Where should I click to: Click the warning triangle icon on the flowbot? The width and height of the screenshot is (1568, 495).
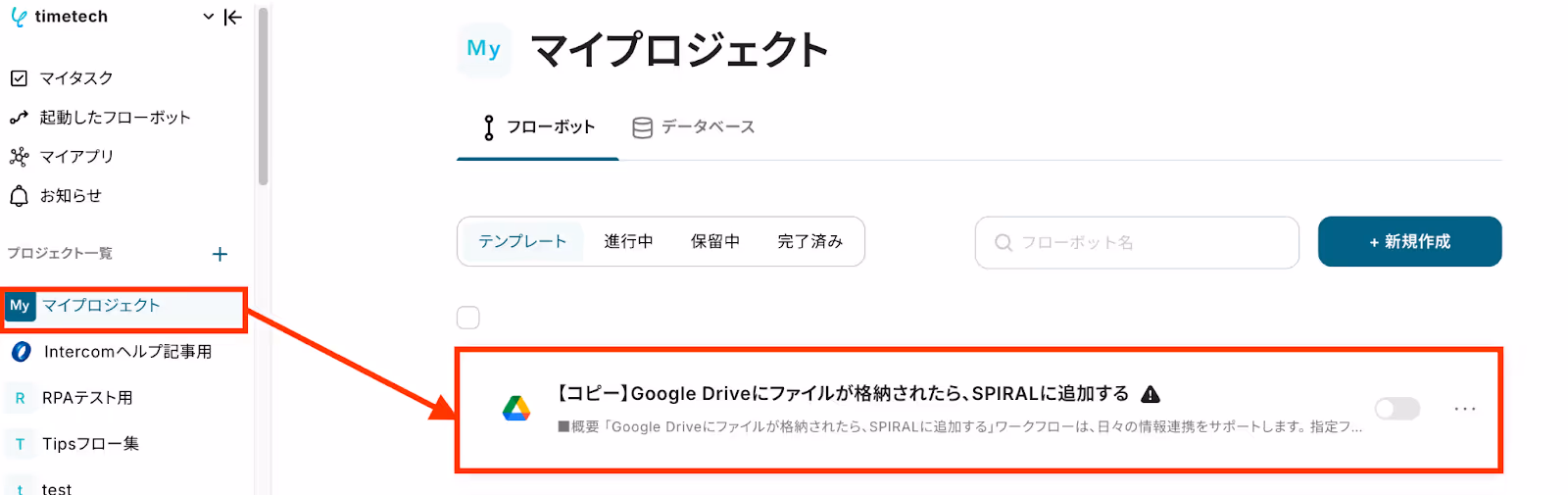1151,394
